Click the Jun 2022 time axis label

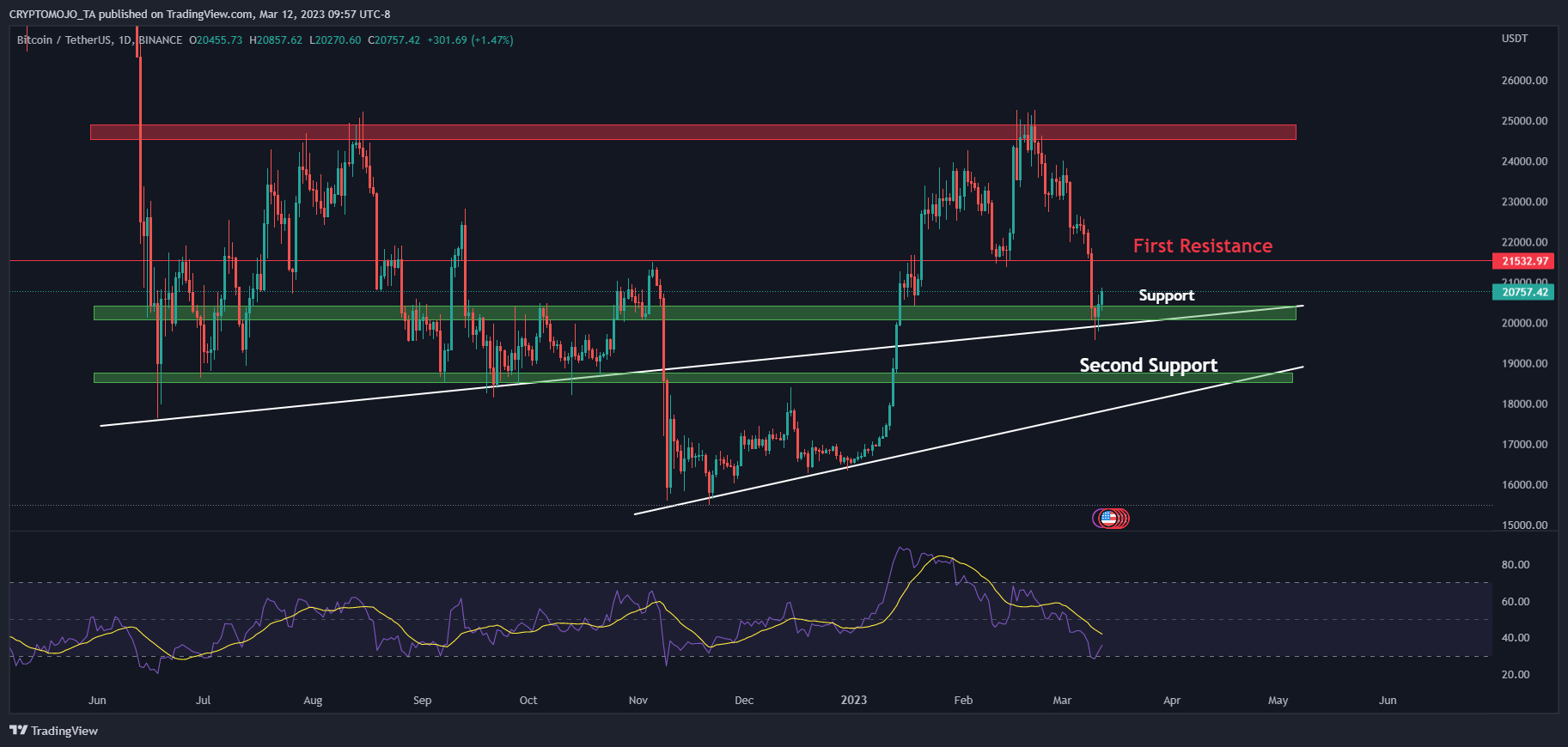pos(97,701)
